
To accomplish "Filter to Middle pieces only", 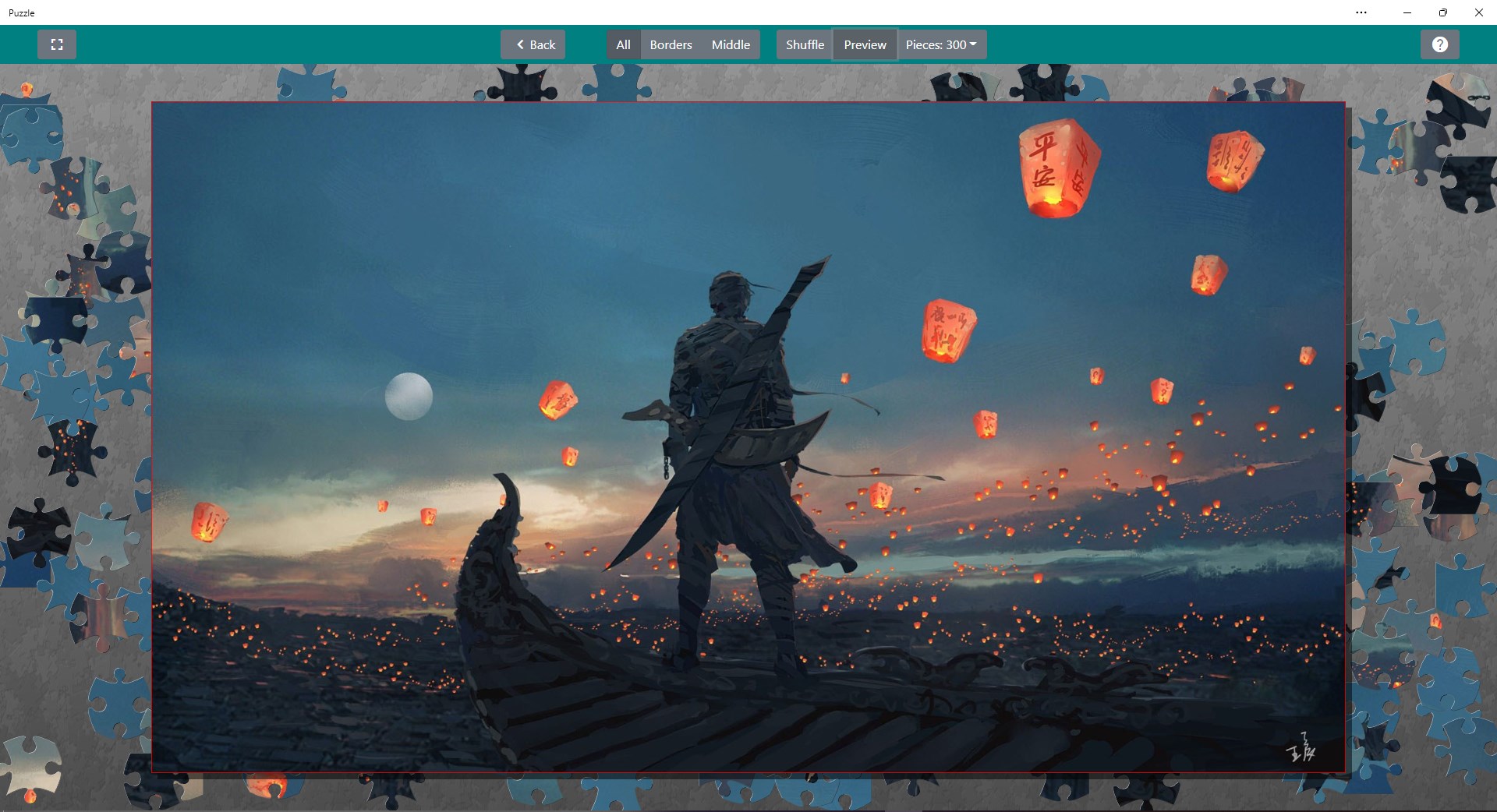I will 731,44.
